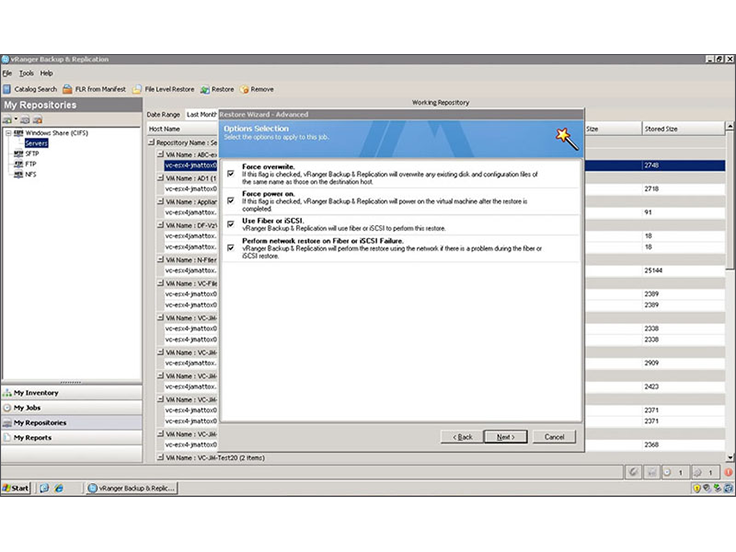Viewport: 736px width, 552px height.
Task: Click the middle repository toolbar icon
Action: point(25,120)
